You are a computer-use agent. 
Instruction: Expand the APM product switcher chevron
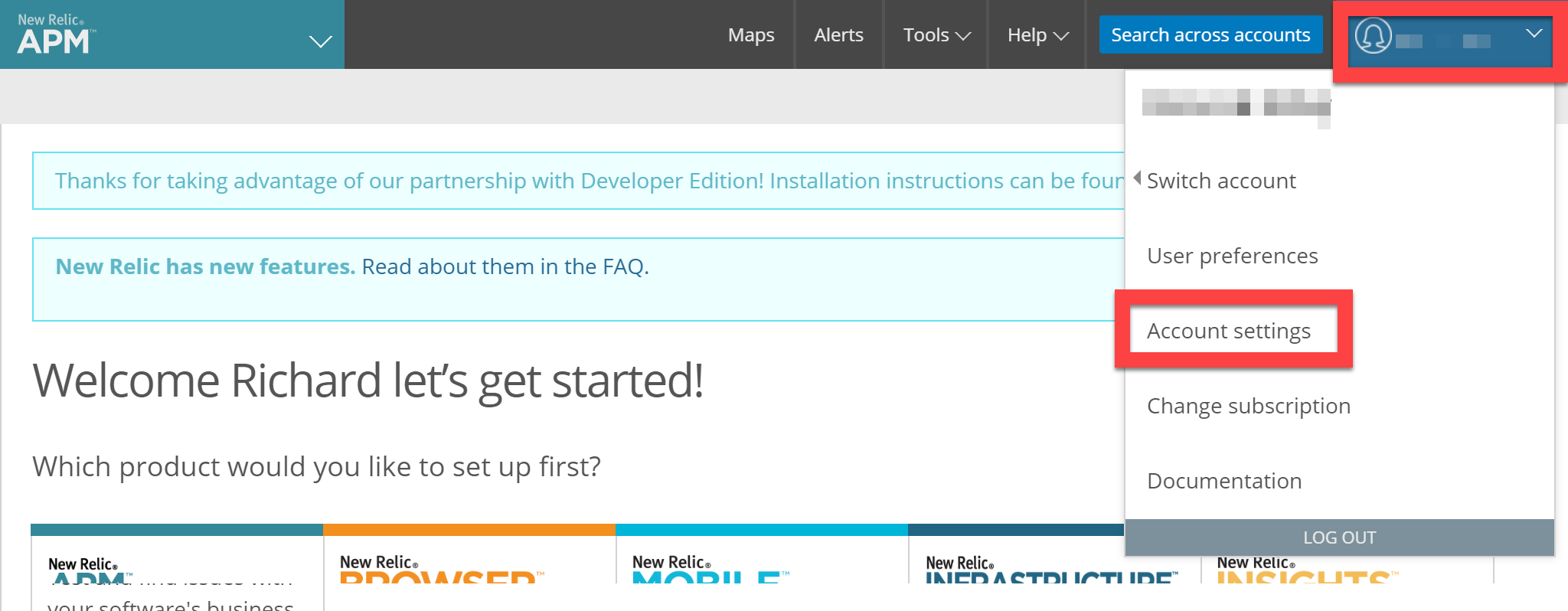320,41
